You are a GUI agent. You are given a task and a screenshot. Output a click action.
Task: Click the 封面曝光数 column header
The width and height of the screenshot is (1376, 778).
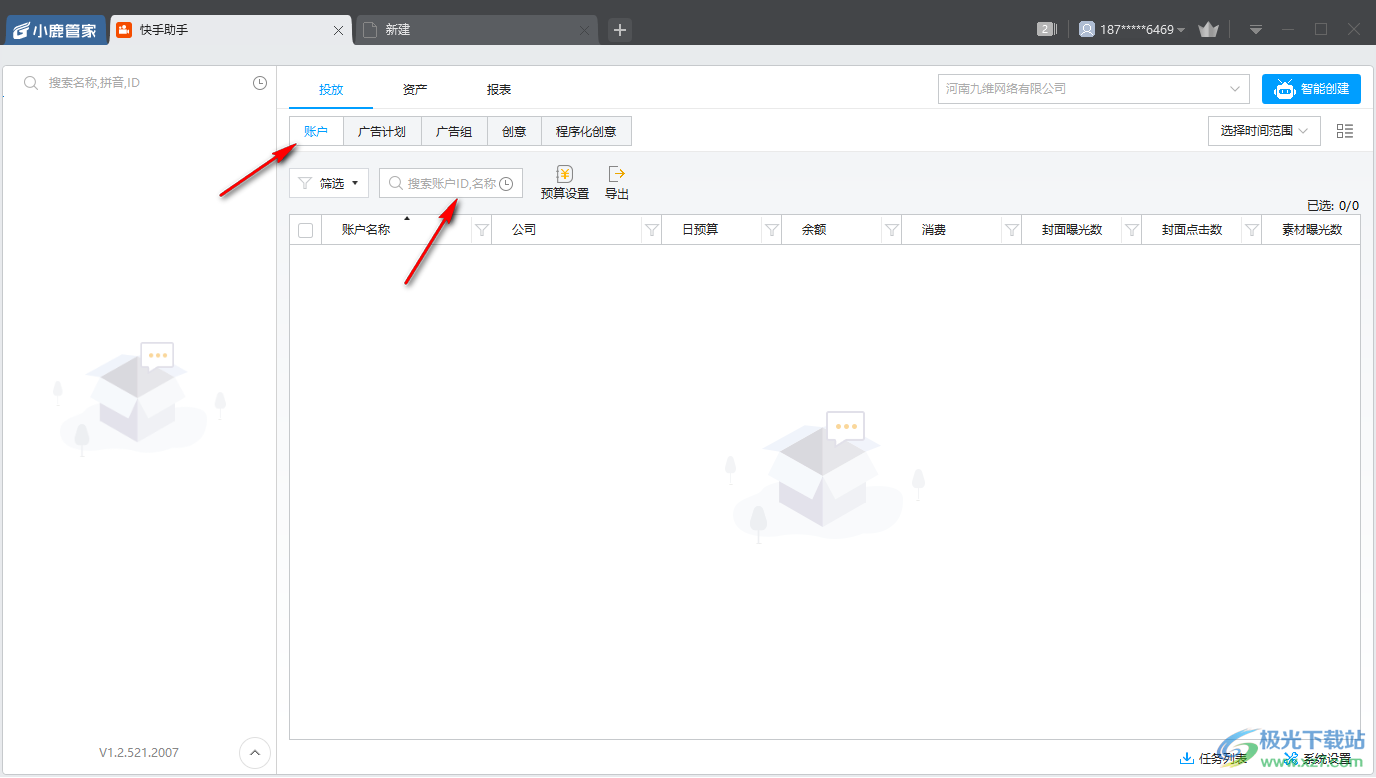(1072, 230)
